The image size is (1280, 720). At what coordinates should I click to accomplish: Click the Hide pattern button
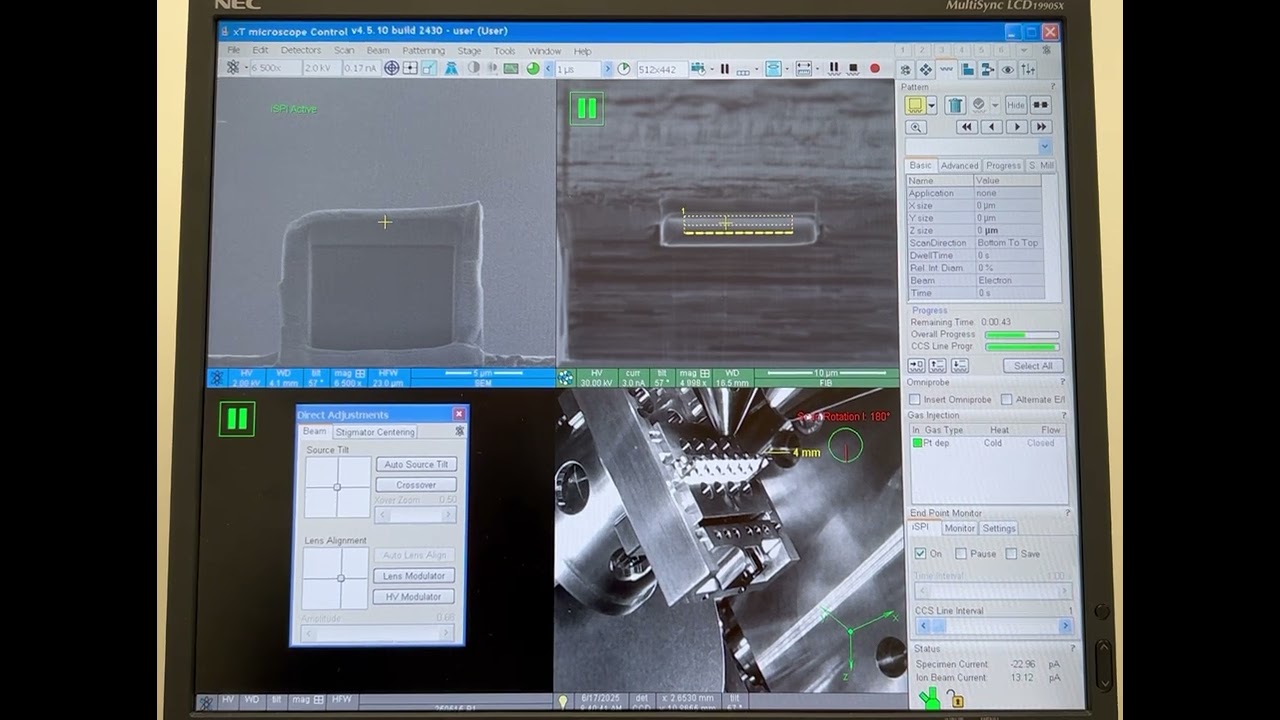(x=1016, y=105)
